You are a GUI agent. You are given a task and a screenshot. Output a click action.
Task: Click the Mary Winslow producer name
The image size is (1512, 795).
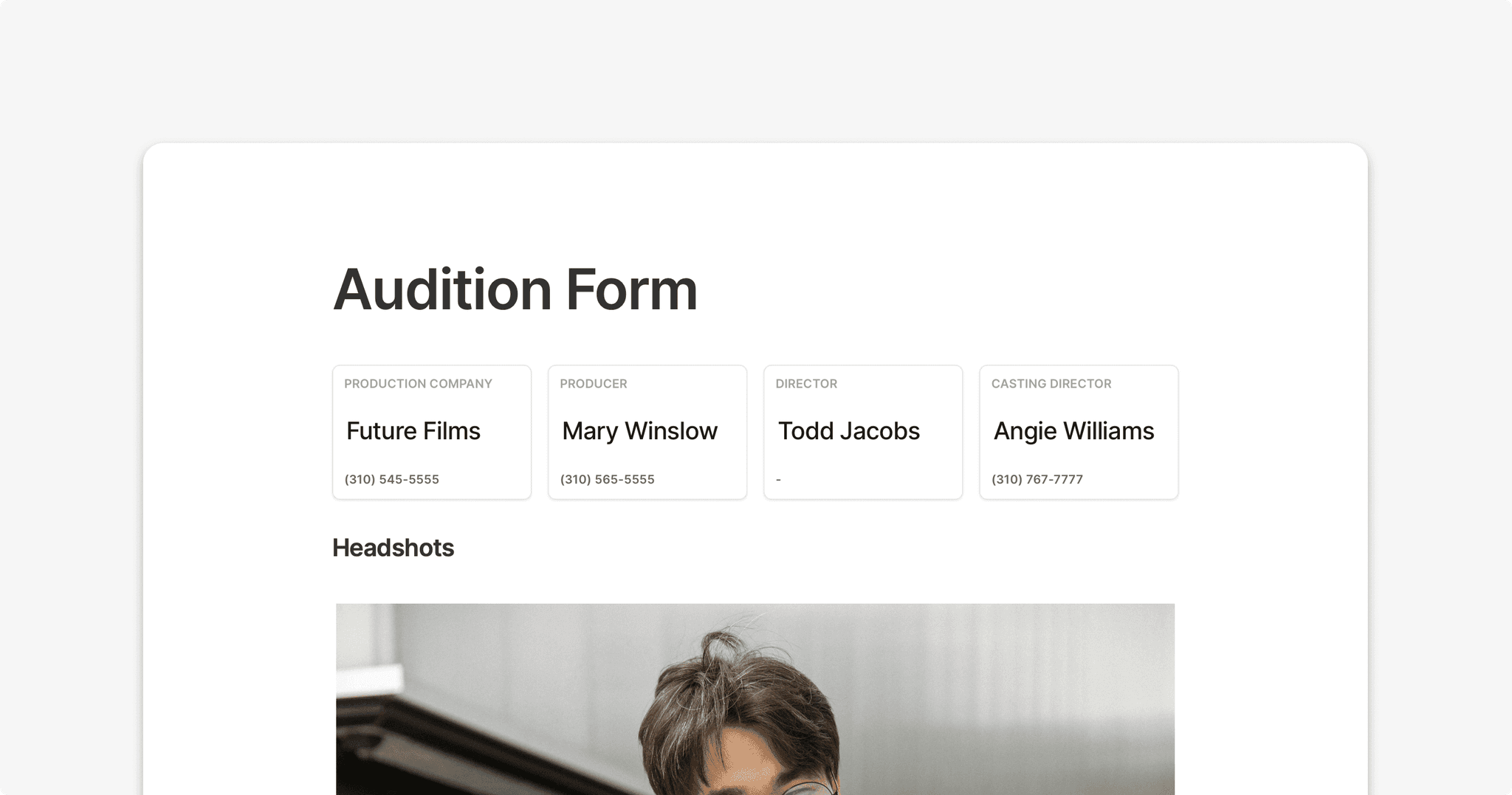point(639,431)
